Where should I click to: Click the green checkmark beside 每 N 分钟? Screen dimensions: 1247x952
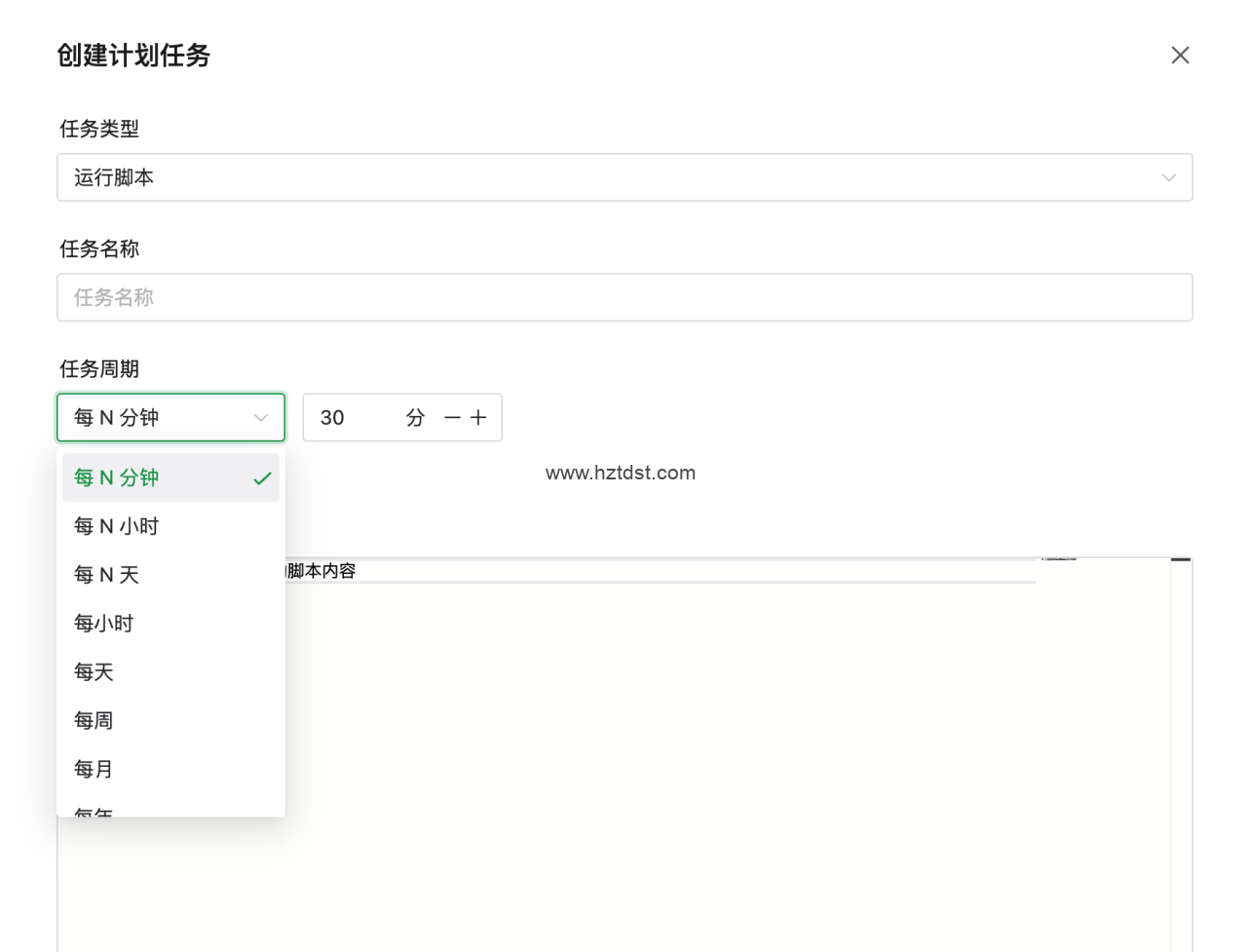[262, 477]
